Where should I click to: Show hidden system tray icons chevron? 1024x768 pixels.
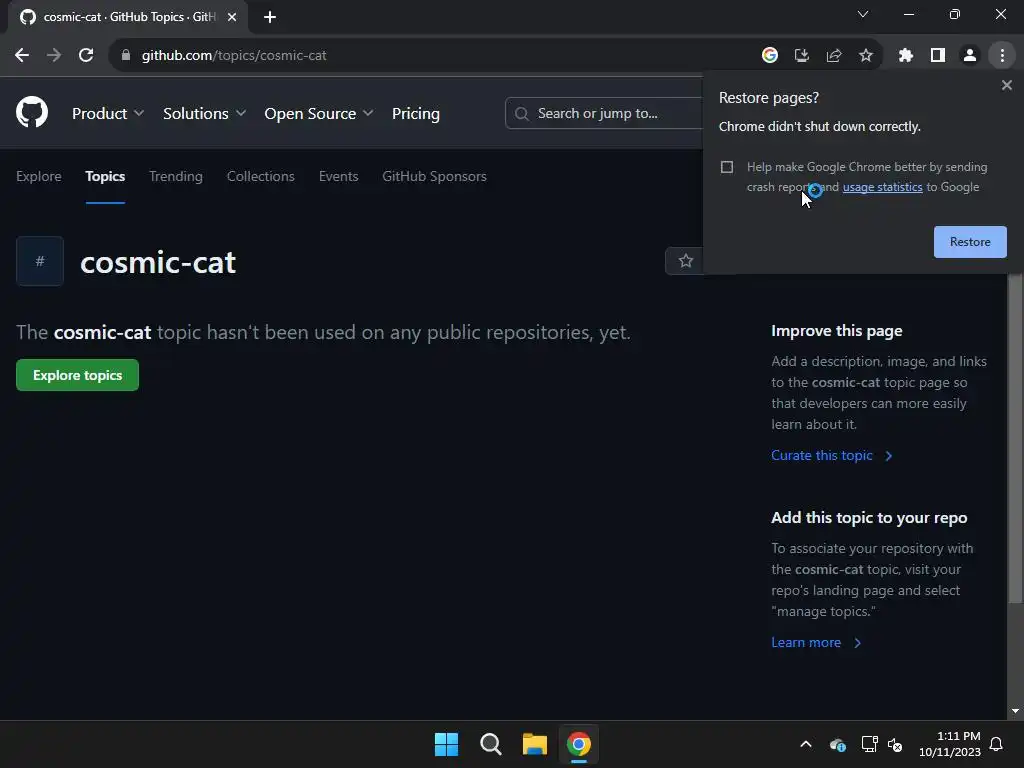pos(806,744)
